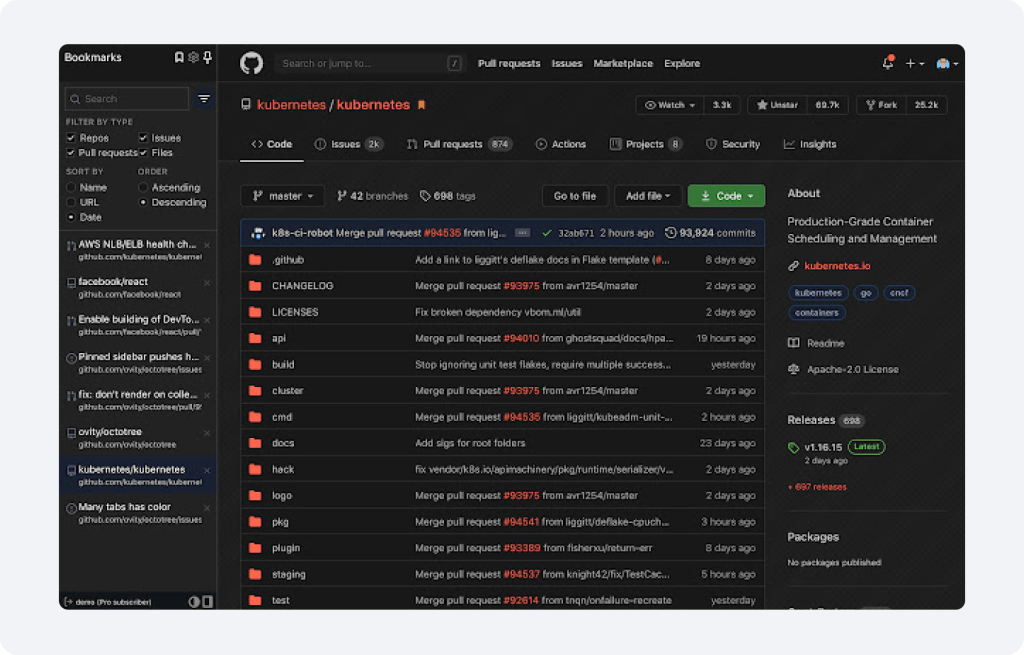Image resolution: width=1024 pixels, height=655 pixels.
Task: Open the Pull requests repo tab
Action: coord(459,144)
